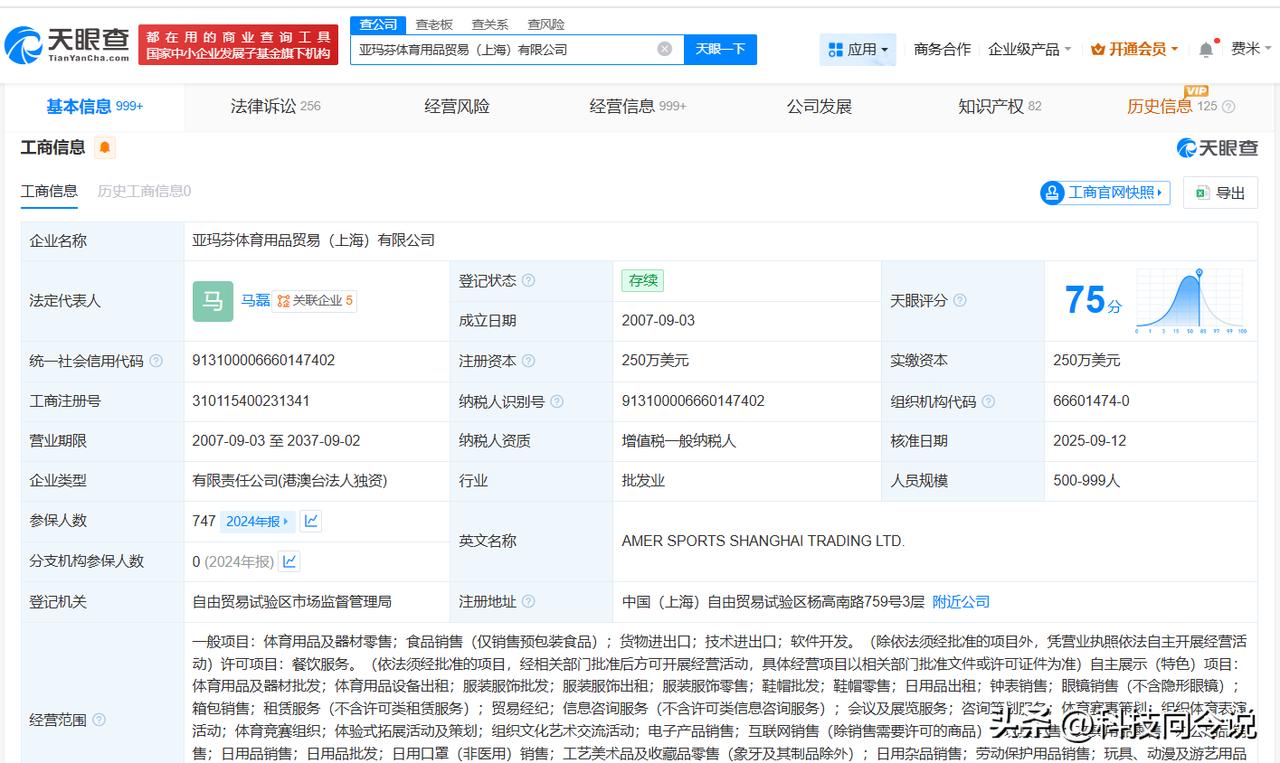Click the credit code 913100006660147402 beside 统一社会信用代码
The image size is (1280, 763).
tap(264, 361)
